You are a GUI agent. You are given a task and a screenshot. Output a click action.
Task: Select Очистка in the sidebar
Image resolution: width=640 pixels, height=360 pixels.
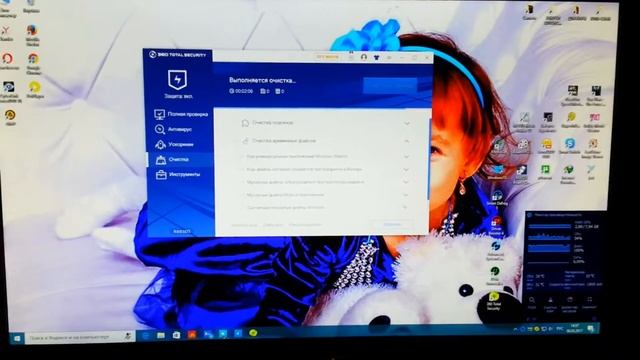tap(180, 160)
